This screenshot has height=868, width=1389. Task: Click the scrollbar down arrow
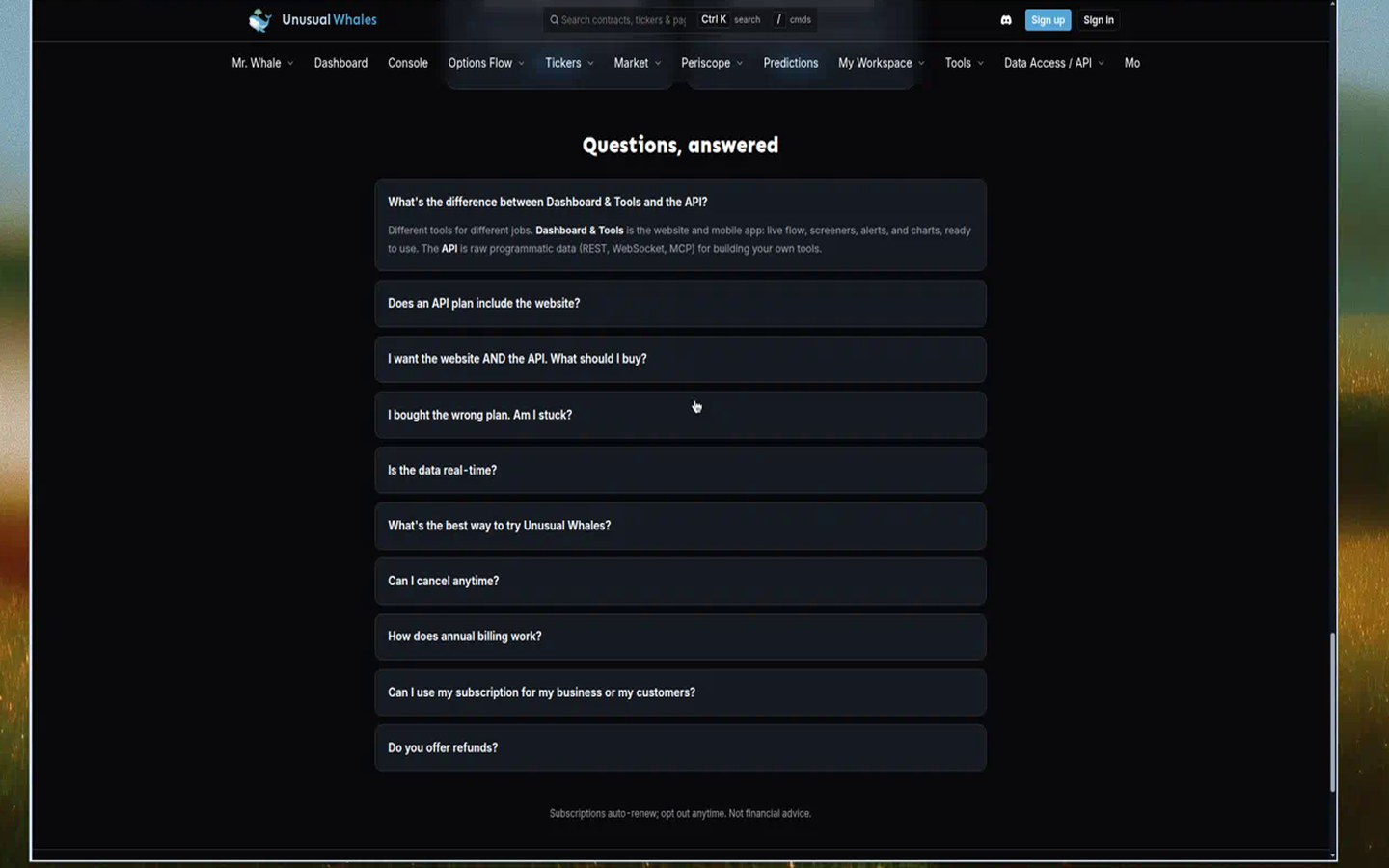pyautogui.click(x=1333, y=855)
